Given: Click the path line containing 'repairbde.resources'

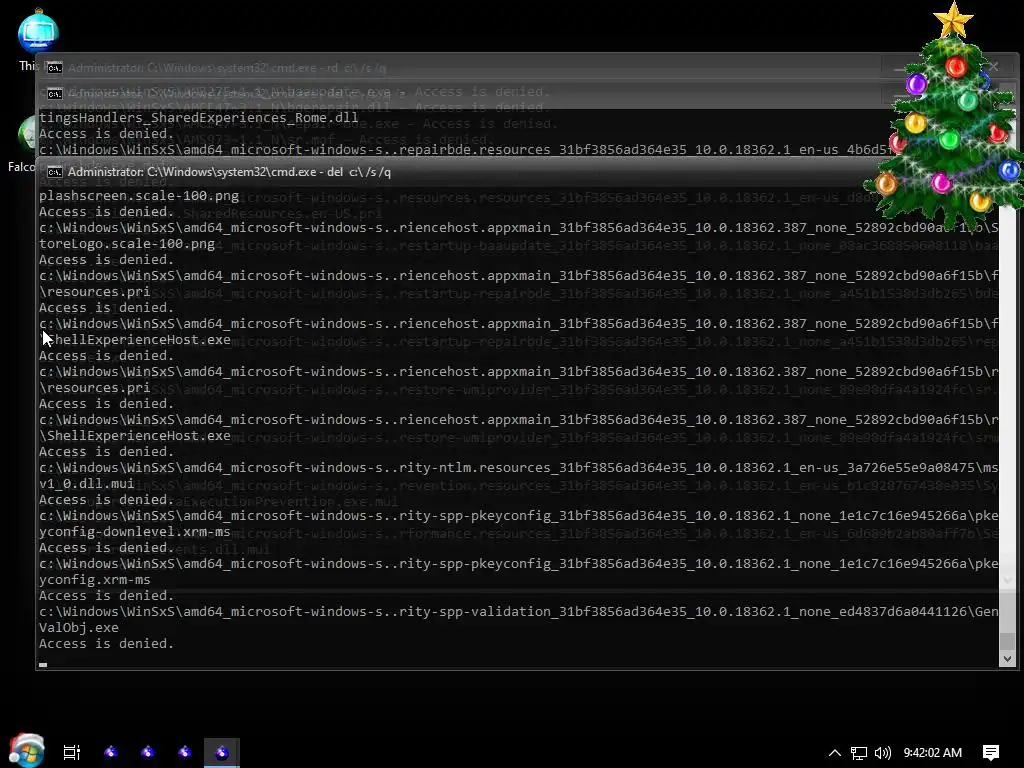Looking at the screenshot, I should pyautogui.click(x=465, y=150).
